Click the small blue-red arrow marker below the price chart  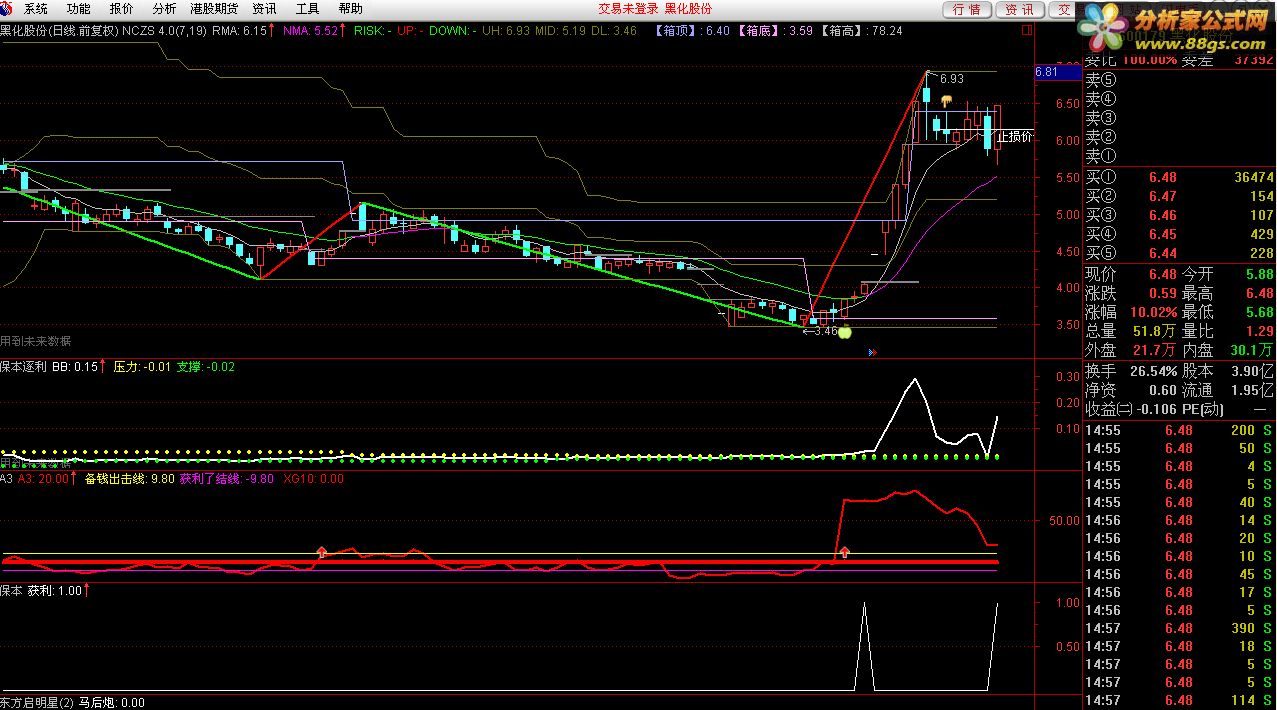coord(872,352)
